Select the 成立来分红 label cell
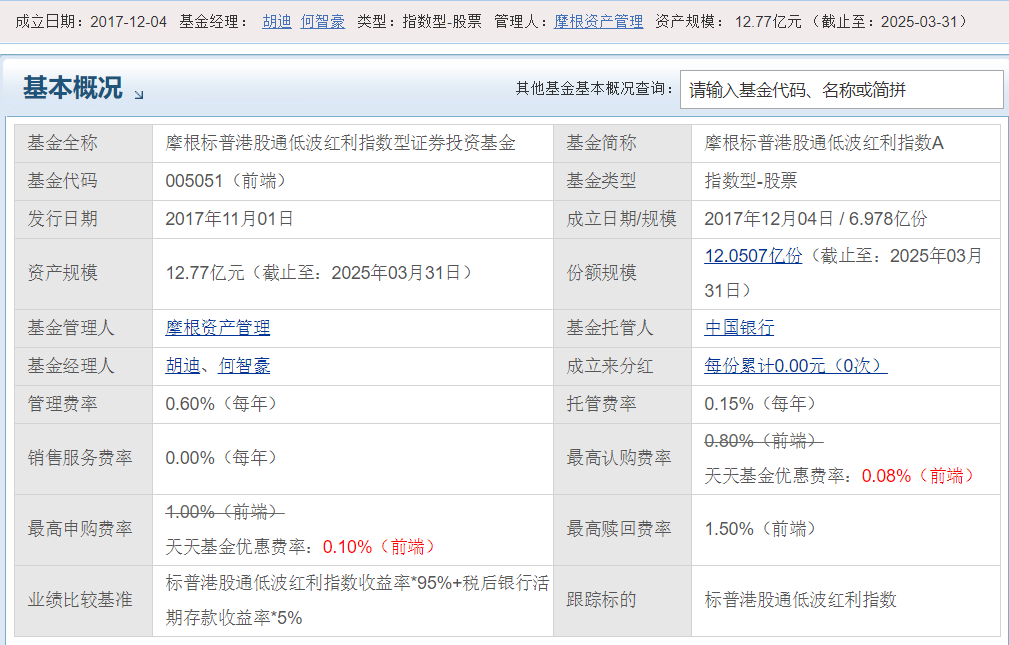The width and height of the screenshot is (1009, 645). tap(622, 366)
